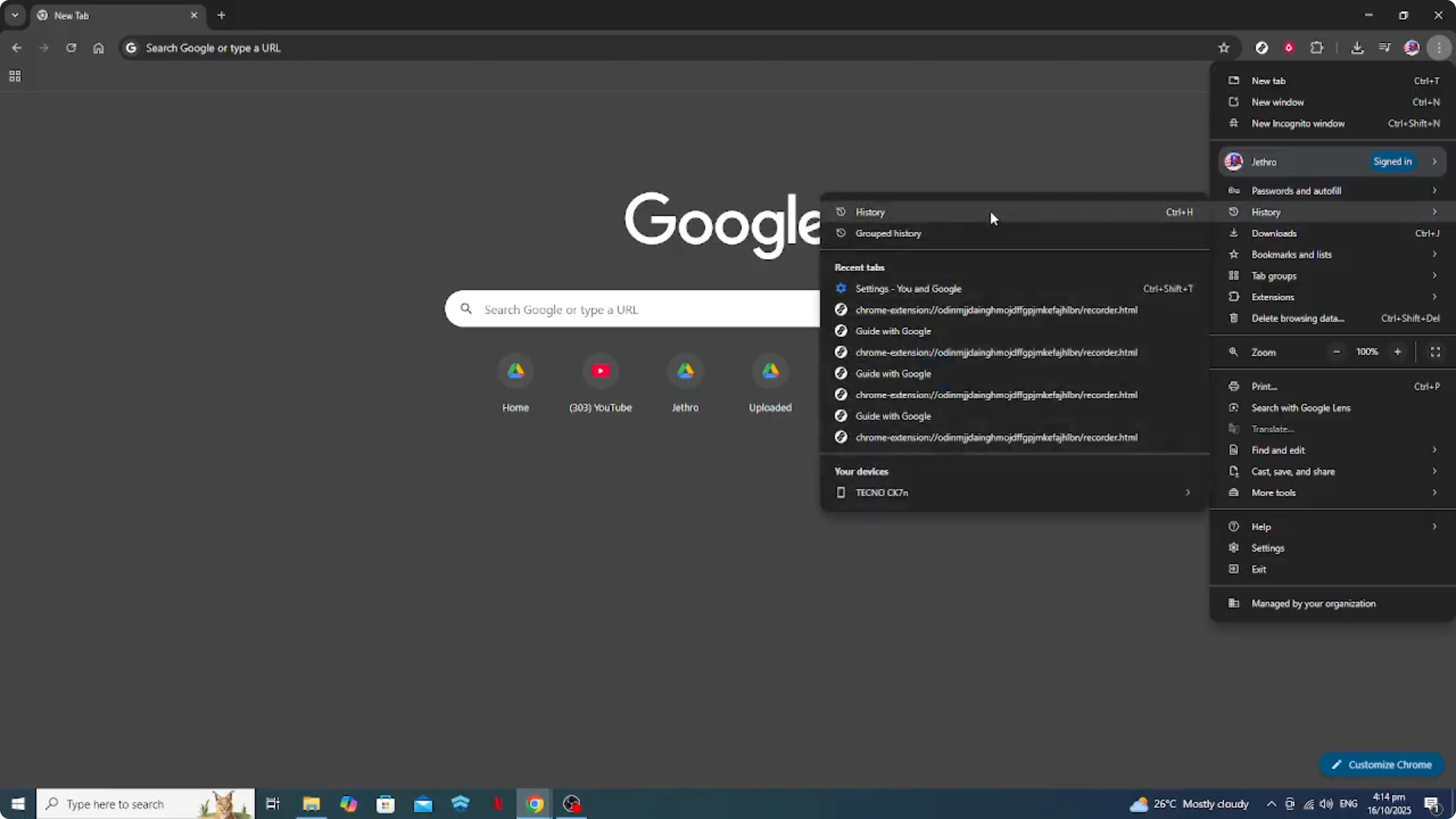1456x819 pixels.
Task: Open the Uploaded Drive shortcut
Action: (770, 372)
